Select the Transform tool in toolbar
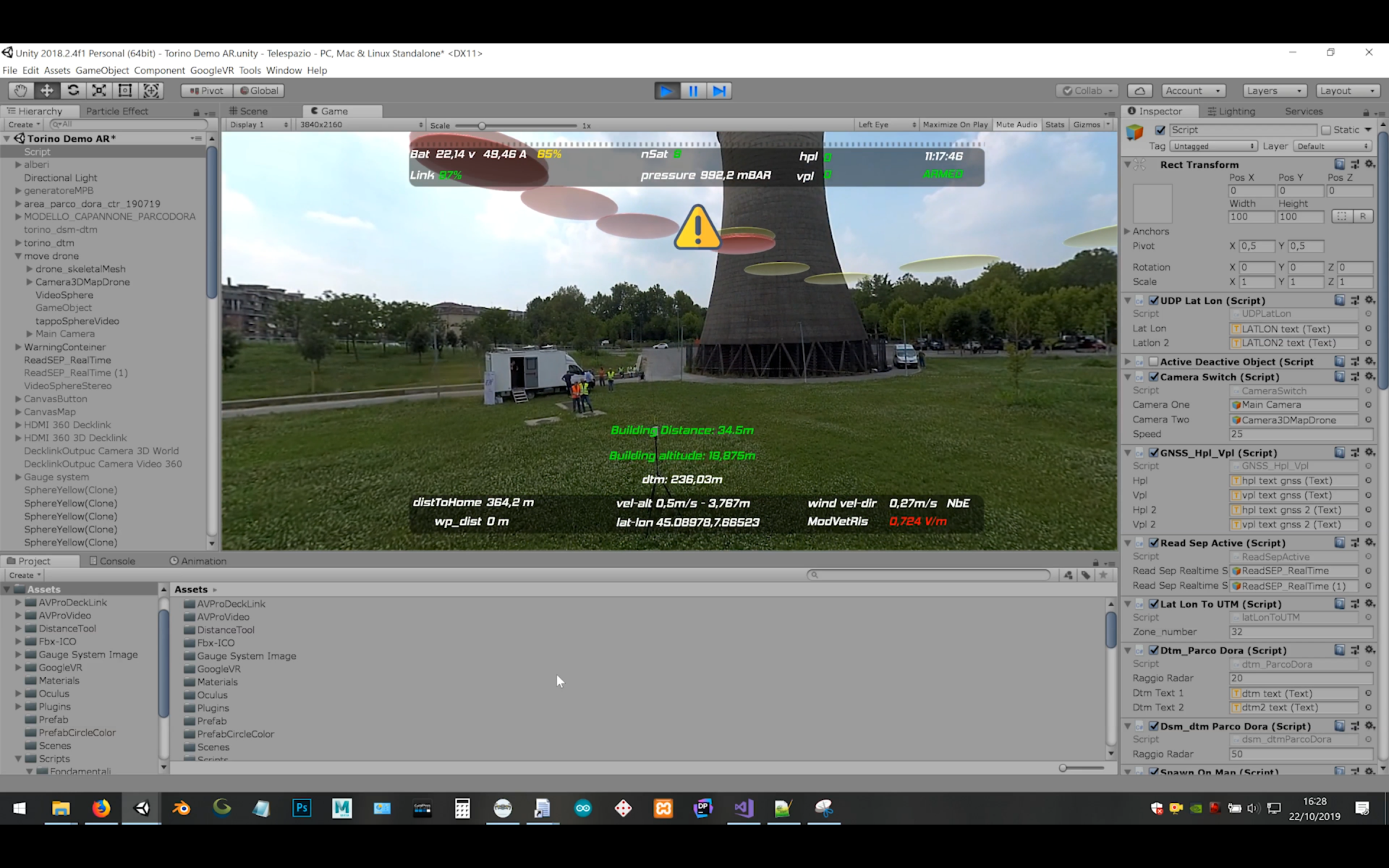 click(x=151, y=90)
